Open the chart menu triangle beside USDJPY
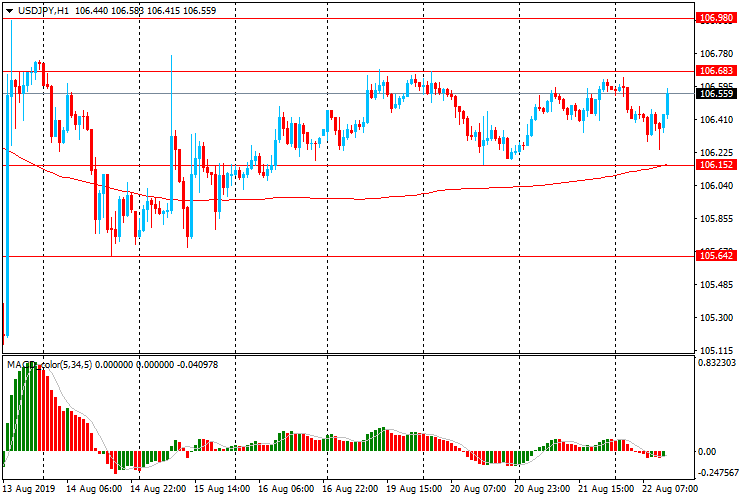Image resolution: width=740 pixels, height=500 pixels. point(9,10)
